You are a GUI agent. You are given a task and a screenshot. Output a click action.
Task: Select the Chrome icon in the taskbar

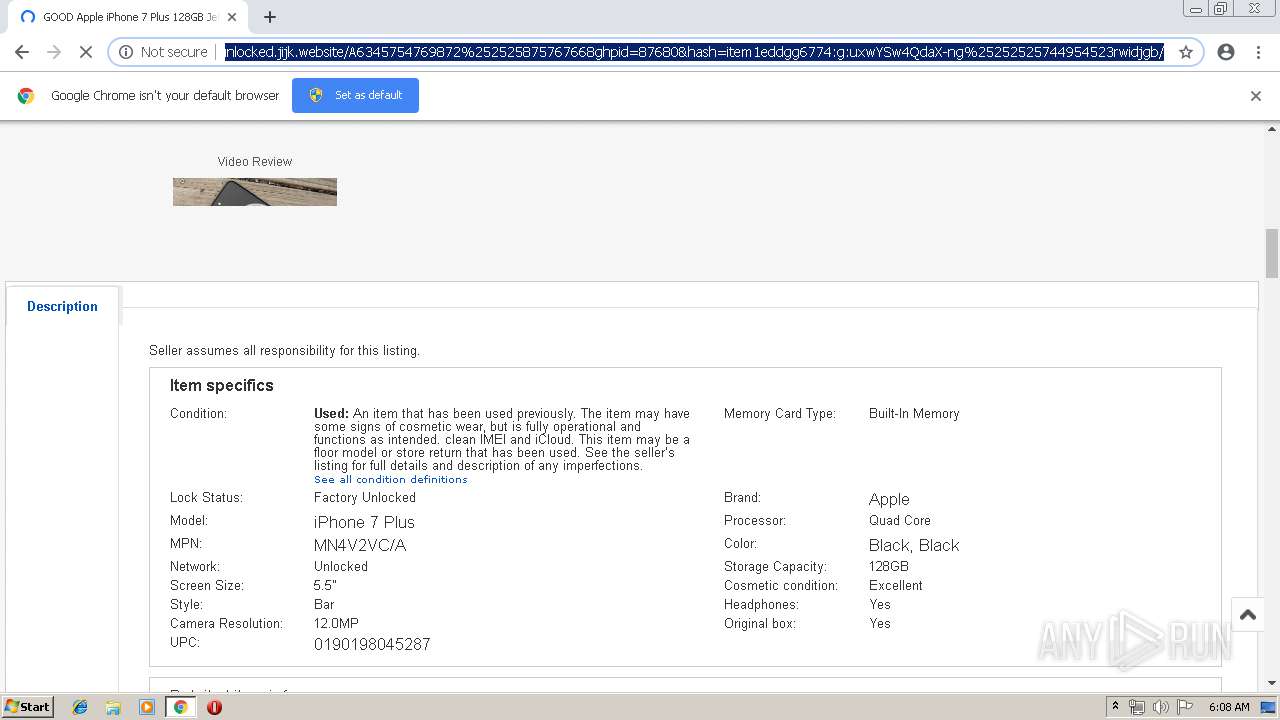181,707
